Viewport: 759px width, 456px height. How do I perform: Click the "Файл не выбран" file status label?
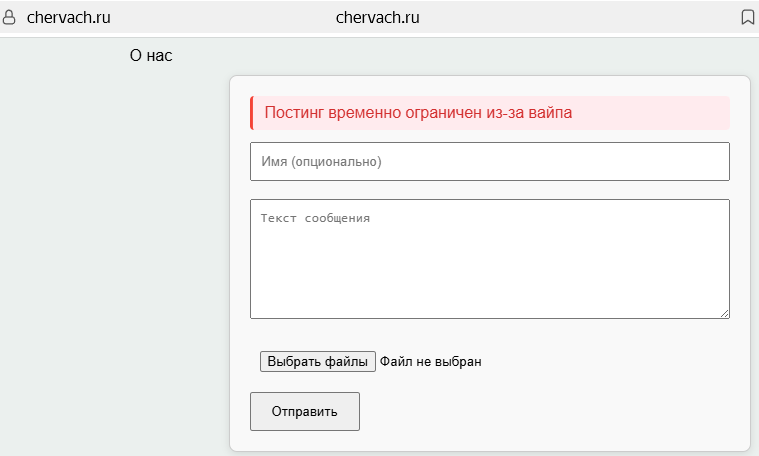(x=430, y=362)
